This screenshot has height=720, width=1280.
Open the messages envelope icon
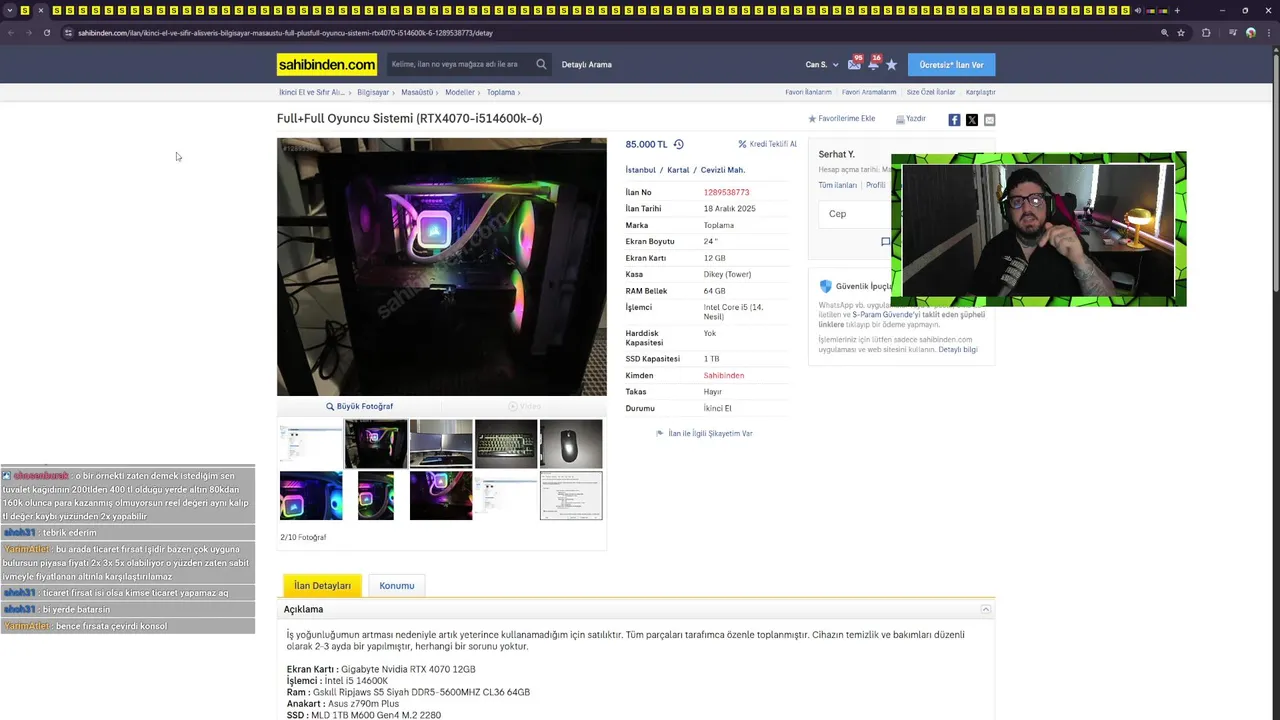[854, 64]
